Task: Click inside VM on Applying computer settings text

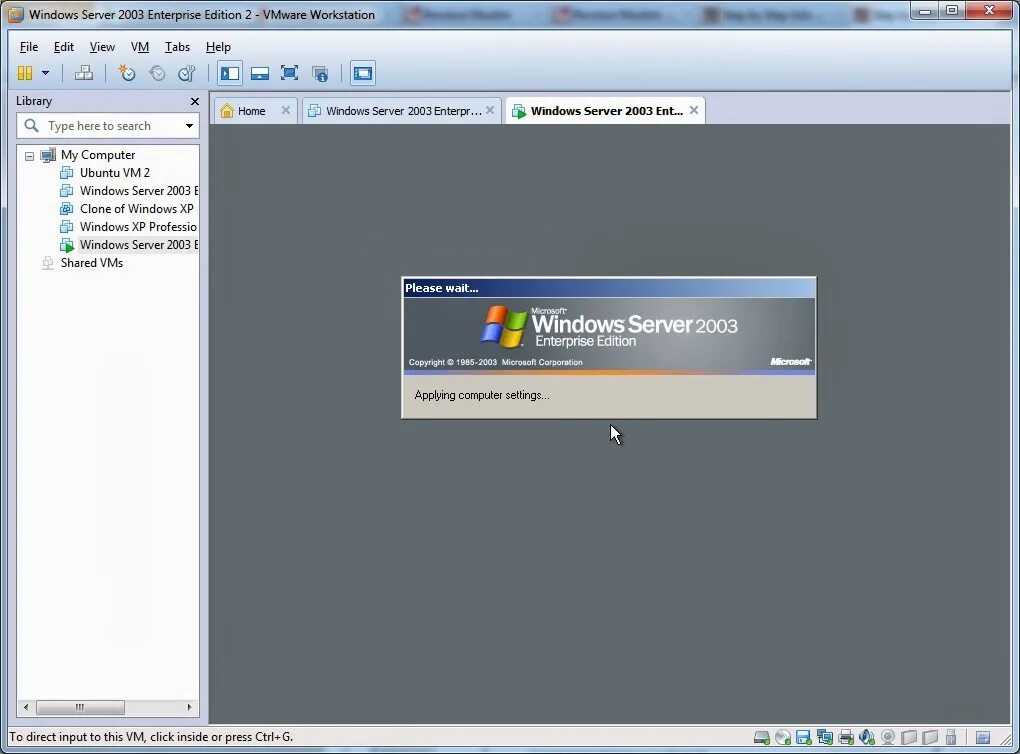Action: tap(482, 395)
